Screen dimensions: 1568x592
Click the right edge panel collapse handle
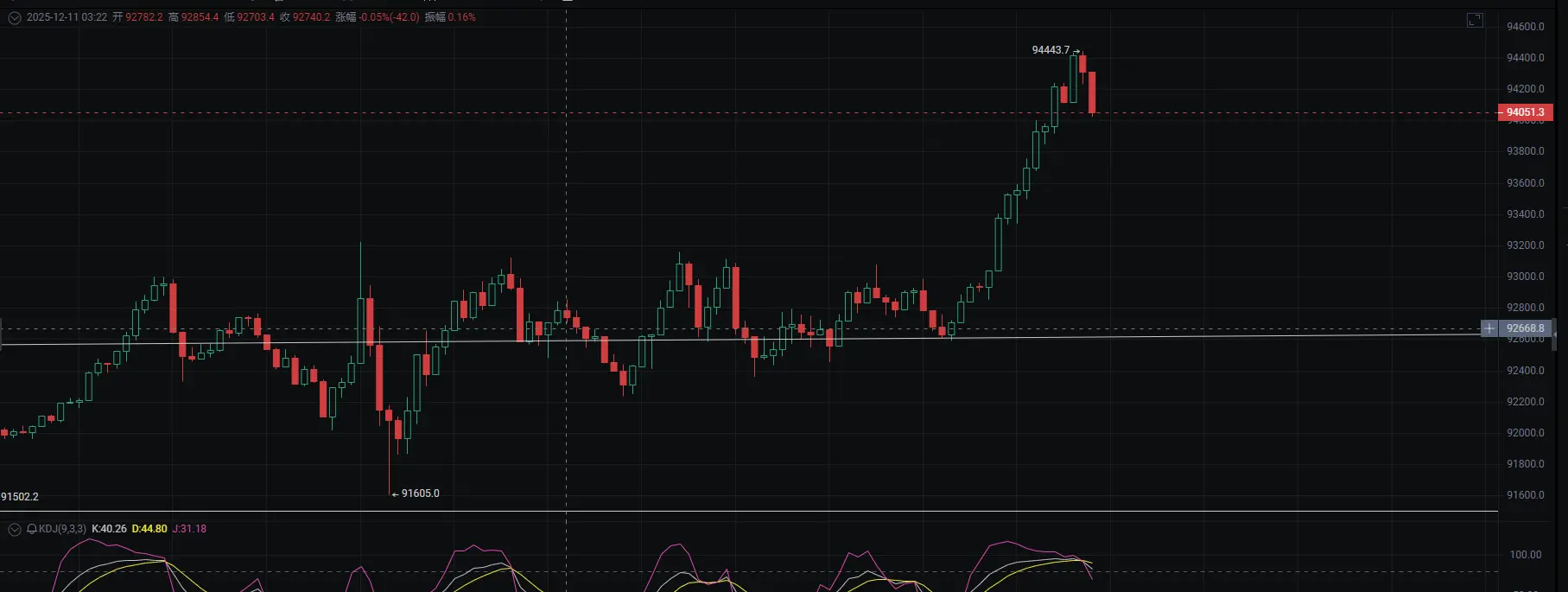click(1554, 334)
